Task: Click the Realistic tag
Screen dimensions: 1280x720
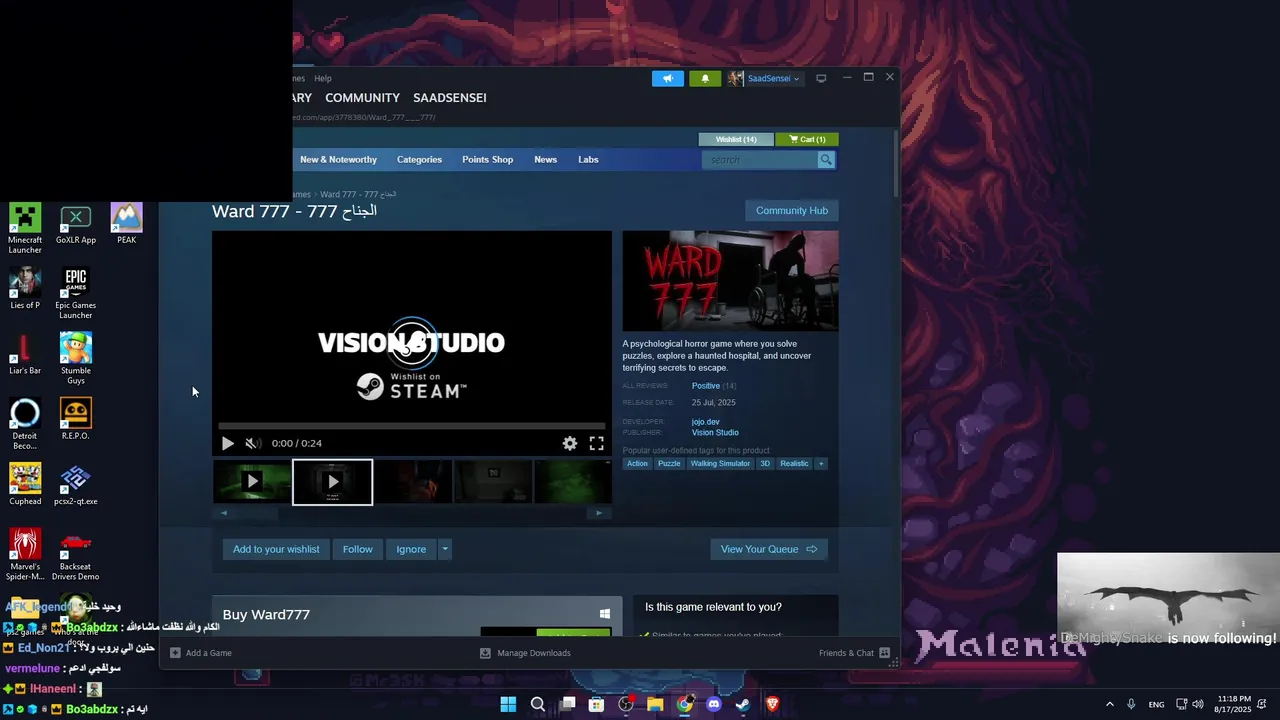Action: tap(794, 464)
